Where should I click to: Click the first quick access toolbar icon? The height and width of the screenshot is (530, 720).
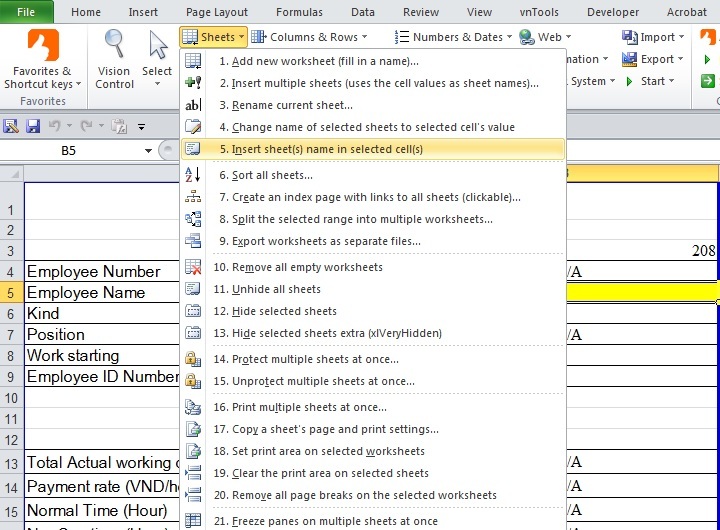pos(11,126)
